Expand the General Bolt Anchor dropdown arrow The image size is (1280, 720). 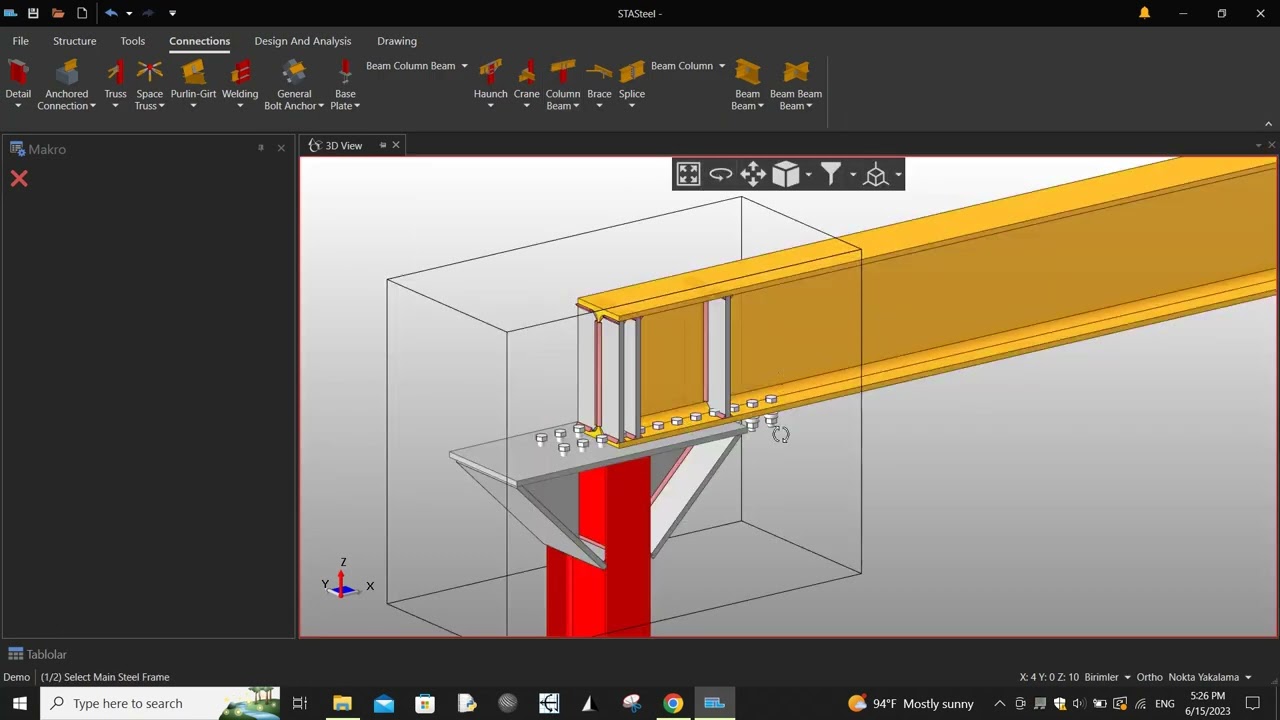pyautogui.click(x=321, y=106)
